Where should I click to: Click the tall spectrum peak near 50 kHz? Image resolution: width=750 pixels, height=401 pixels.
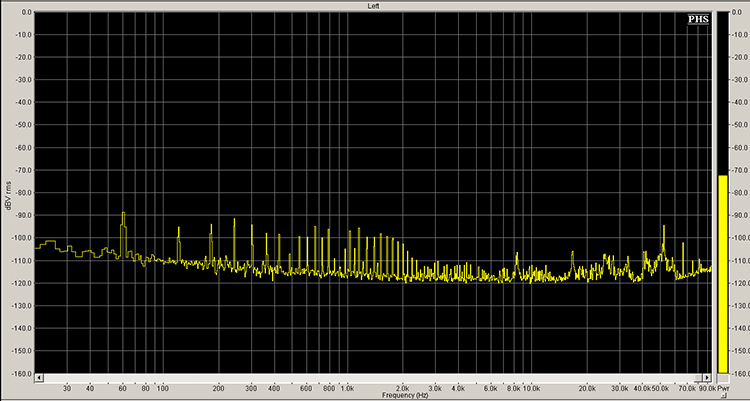click(663, 229)
